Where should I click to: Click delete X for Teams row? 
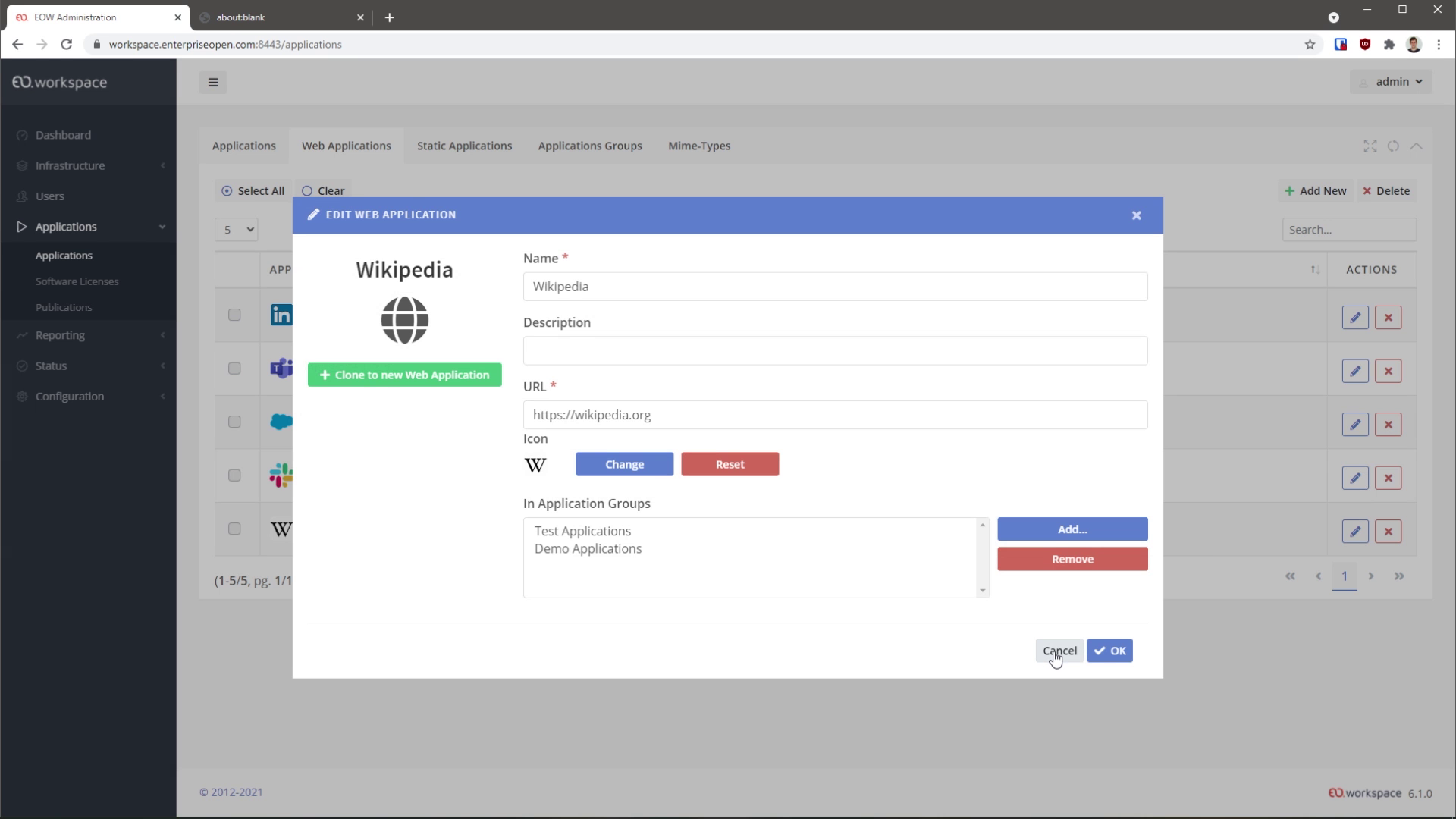coord(1389,371)
